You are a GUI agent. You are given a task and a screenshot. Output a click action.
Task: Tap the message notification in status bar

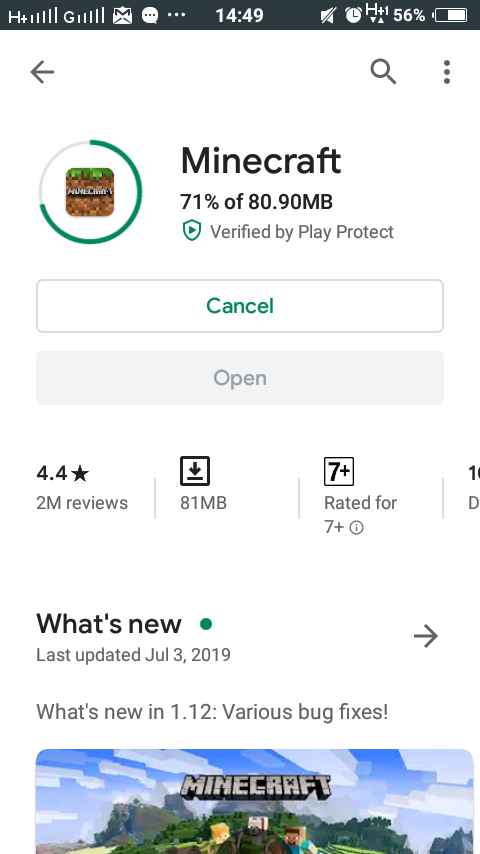150,15
